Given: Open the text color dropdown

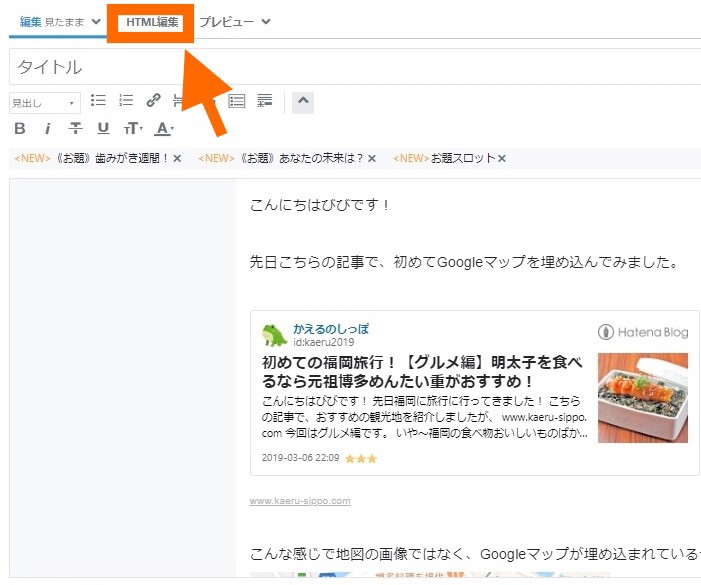Looking at the screenshot, I should pos(164,129).
